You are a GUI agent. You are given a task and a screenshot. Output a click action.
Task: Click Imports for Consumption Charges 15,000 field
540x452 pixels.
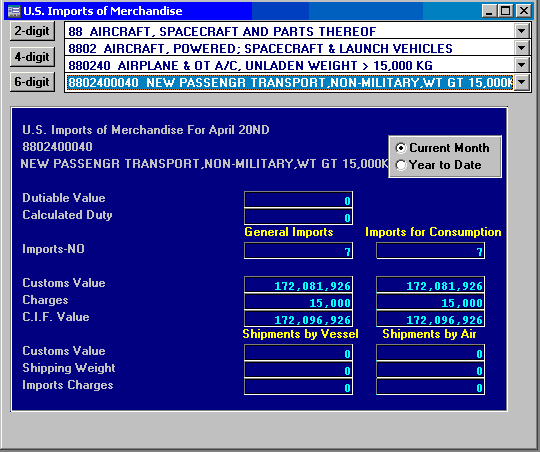[x=430, y=302]
